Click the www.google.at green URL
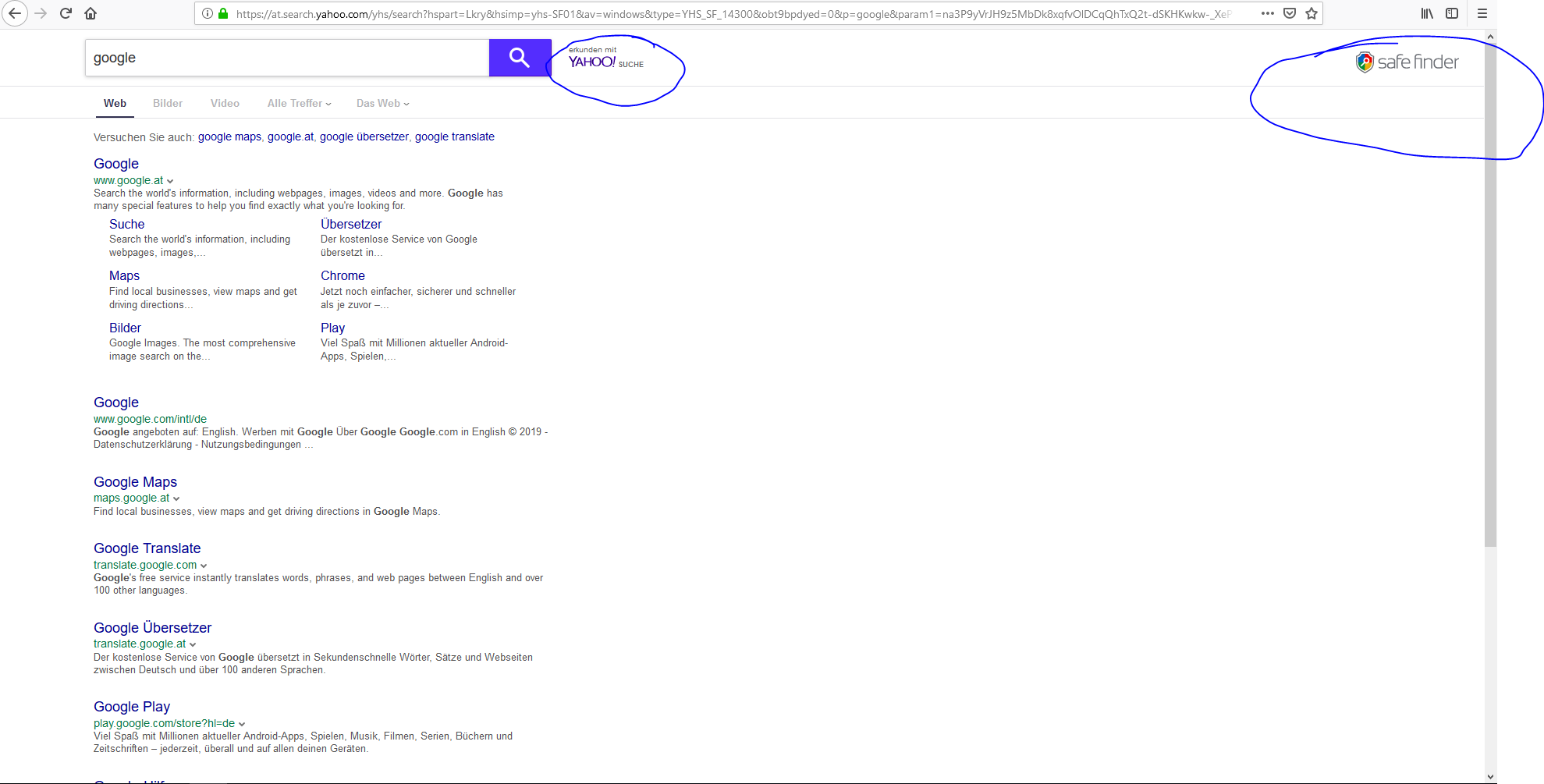This screenshot has height=784, width=1544. tap(128, 180)
